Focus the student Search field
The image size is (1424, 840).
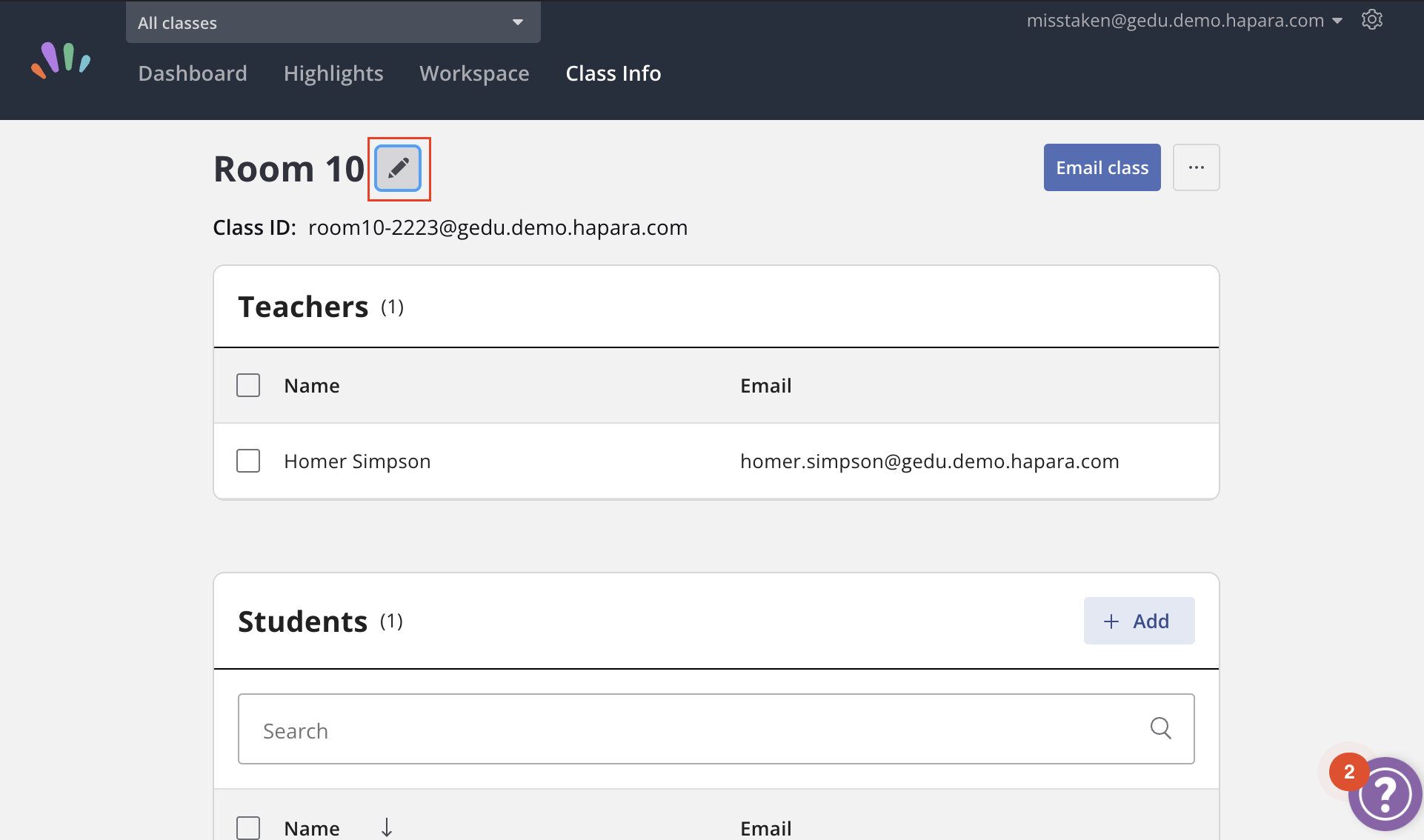(716, 729)
